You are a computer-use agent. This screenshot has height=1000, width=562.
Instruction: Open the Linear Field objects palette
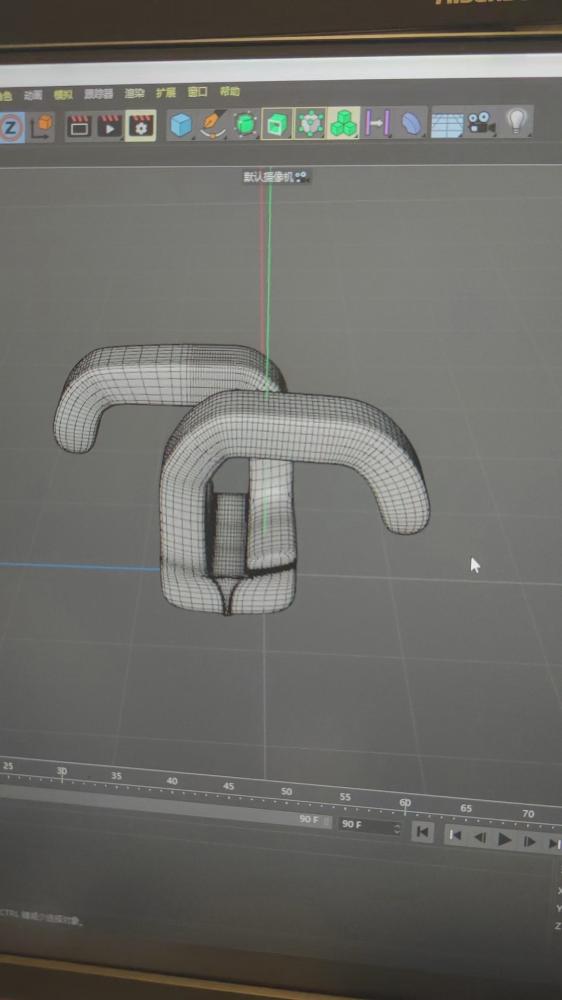[x=378, y=122]
